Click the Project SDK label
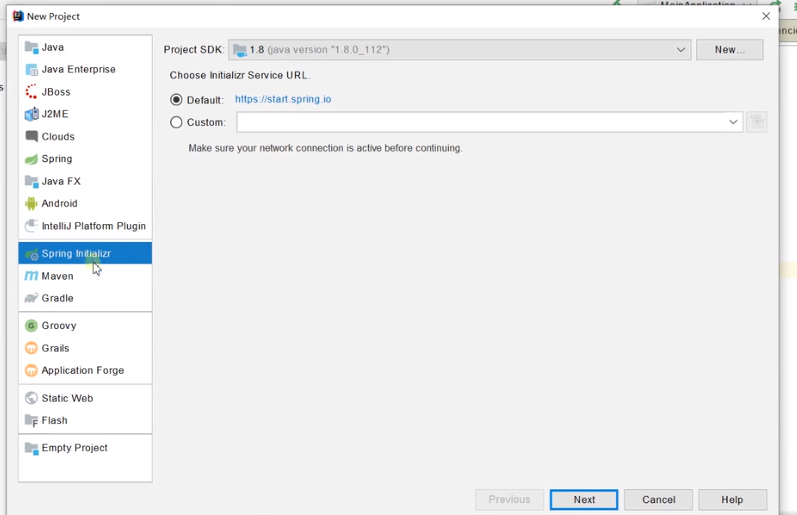797x515 pixels. click(x=194, y=50)
